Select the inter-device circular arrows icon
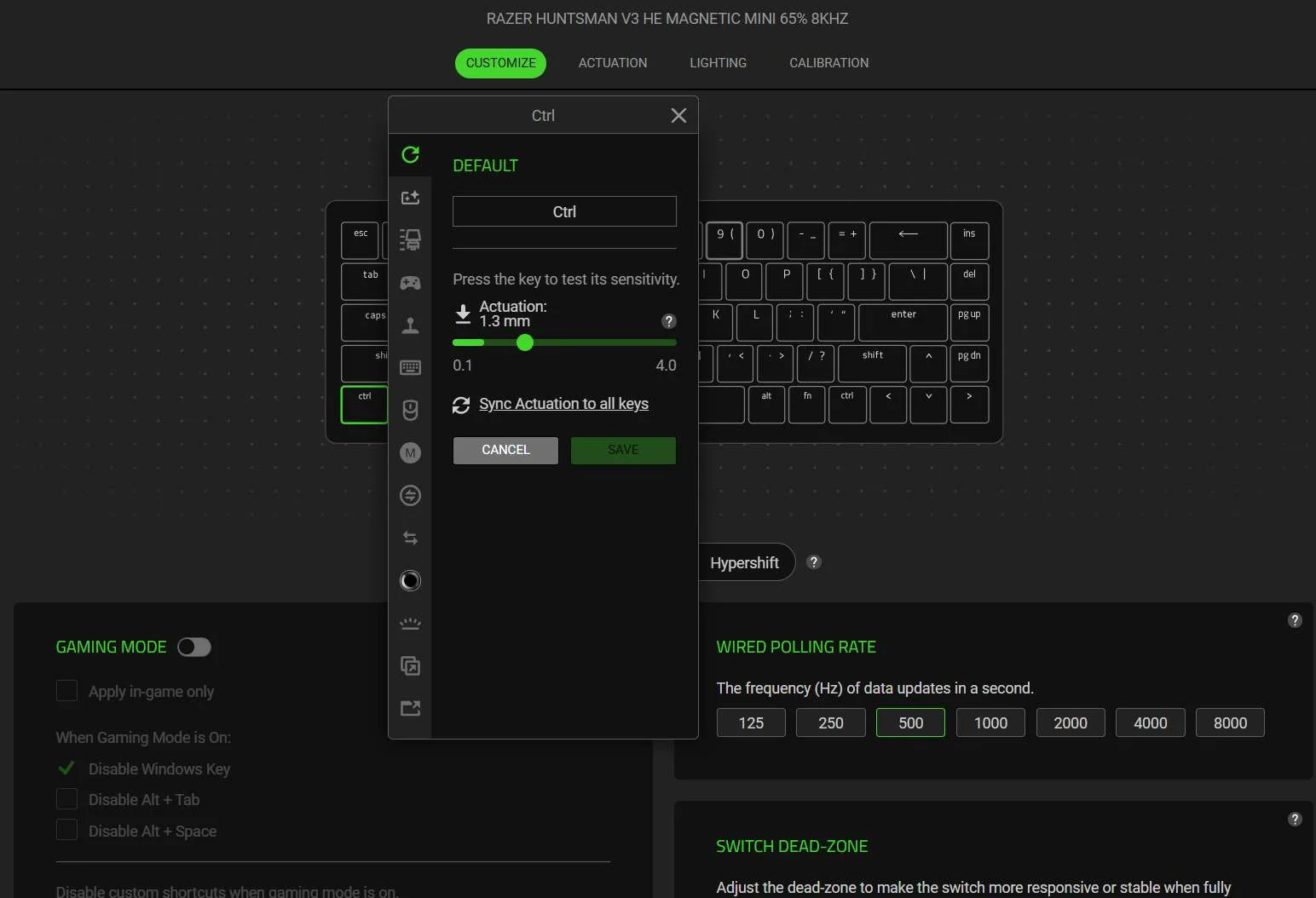 [410, 495]
